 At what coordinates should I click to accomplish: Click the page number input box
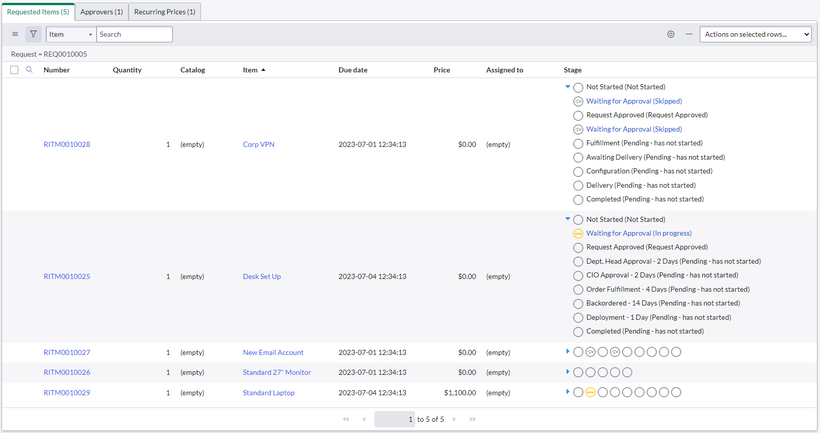tap(394, 419)
